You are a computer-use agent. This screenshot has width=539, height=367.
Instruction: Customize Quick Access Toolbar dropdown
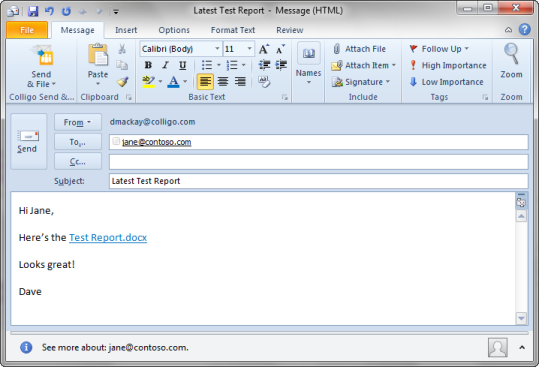[116, 12]
